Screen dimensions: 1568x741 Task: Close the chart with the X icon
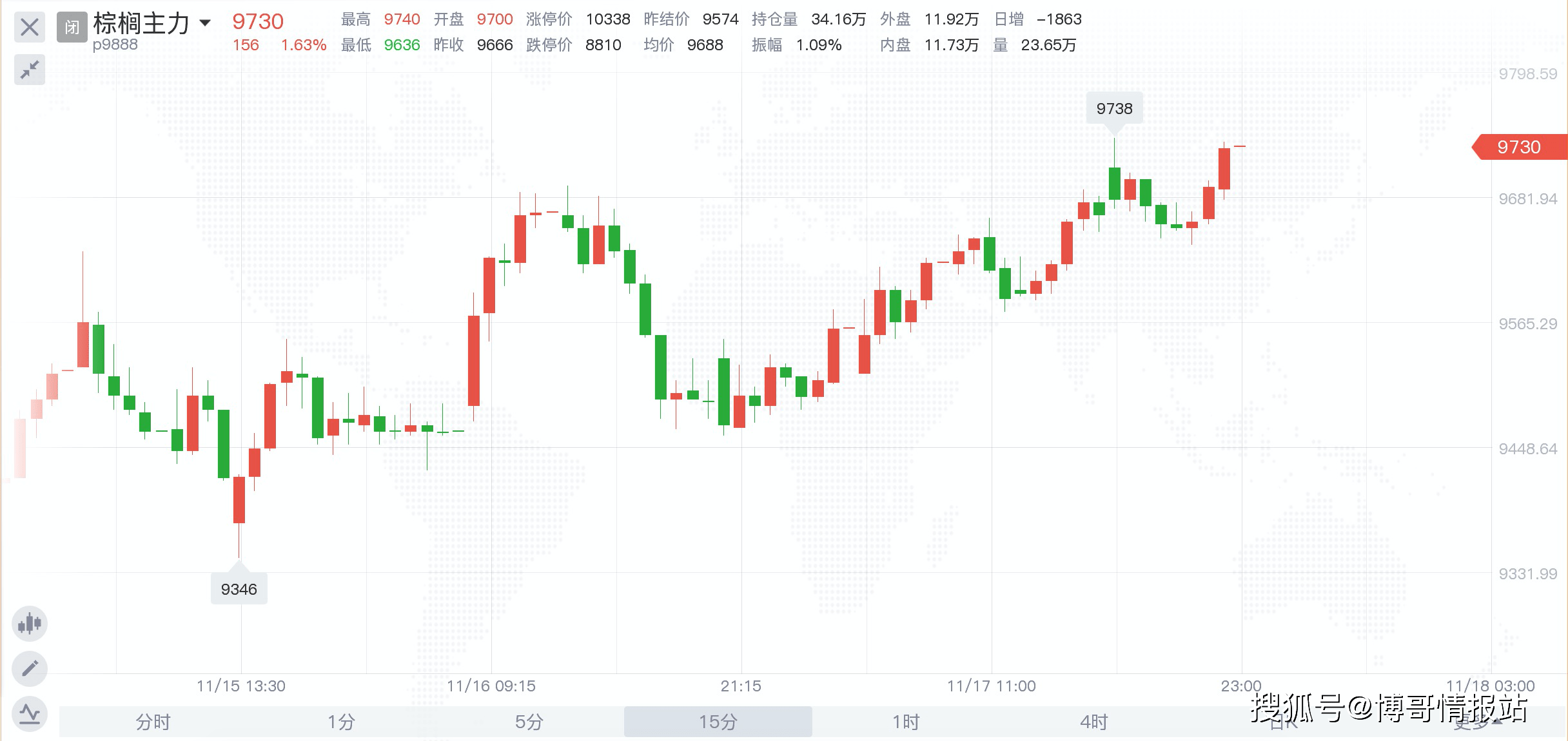[x=30, y=28]
